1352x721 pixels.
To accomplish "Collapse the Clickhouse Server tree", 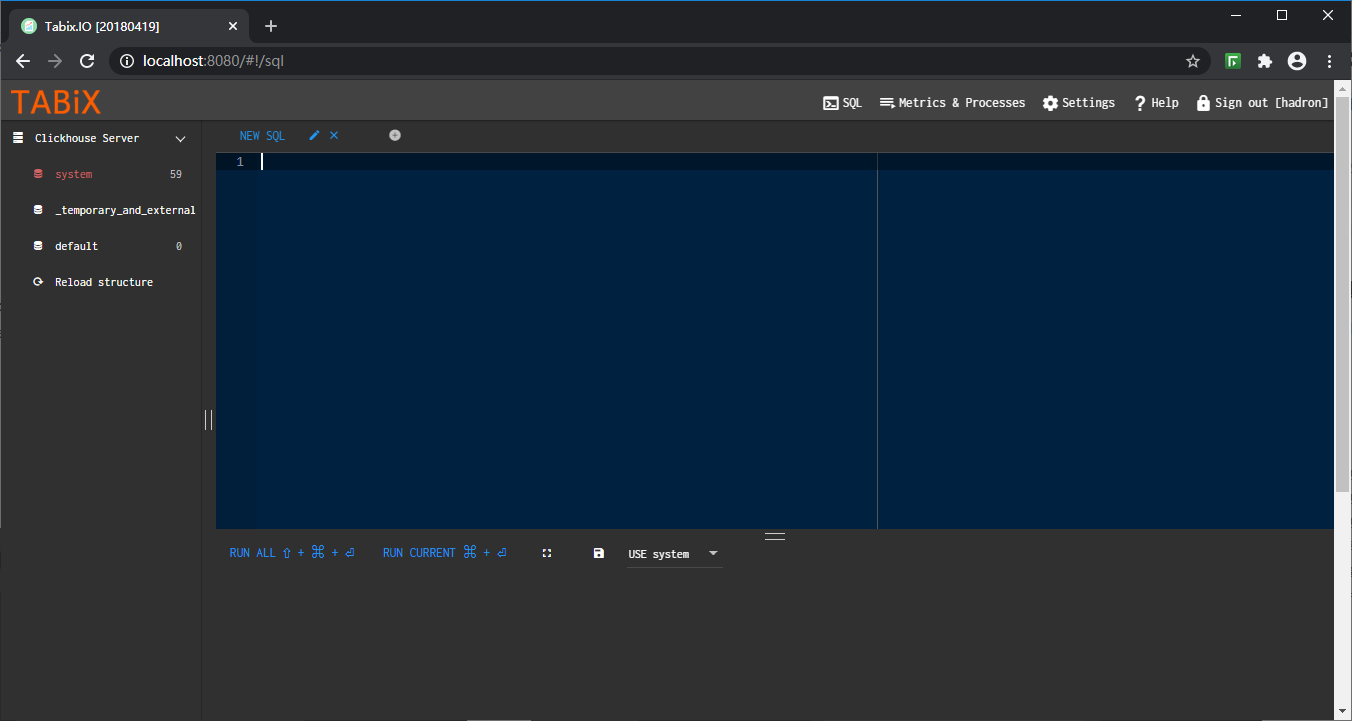I will [x=180, y=138].
